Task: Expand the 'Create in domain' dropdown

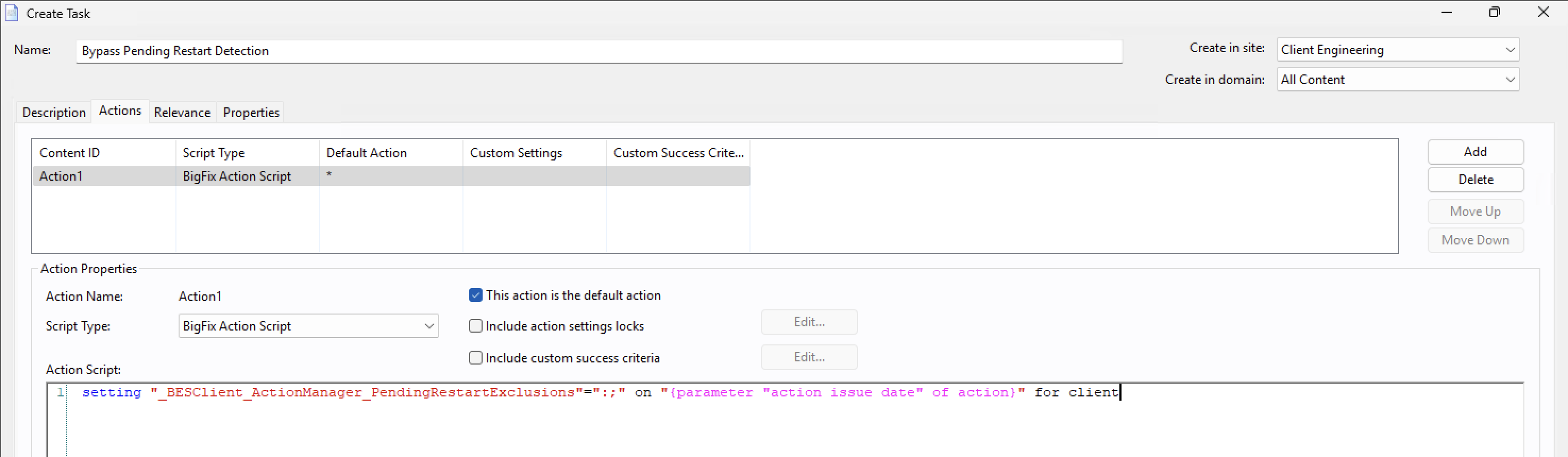Action: tap(1397, 80)
